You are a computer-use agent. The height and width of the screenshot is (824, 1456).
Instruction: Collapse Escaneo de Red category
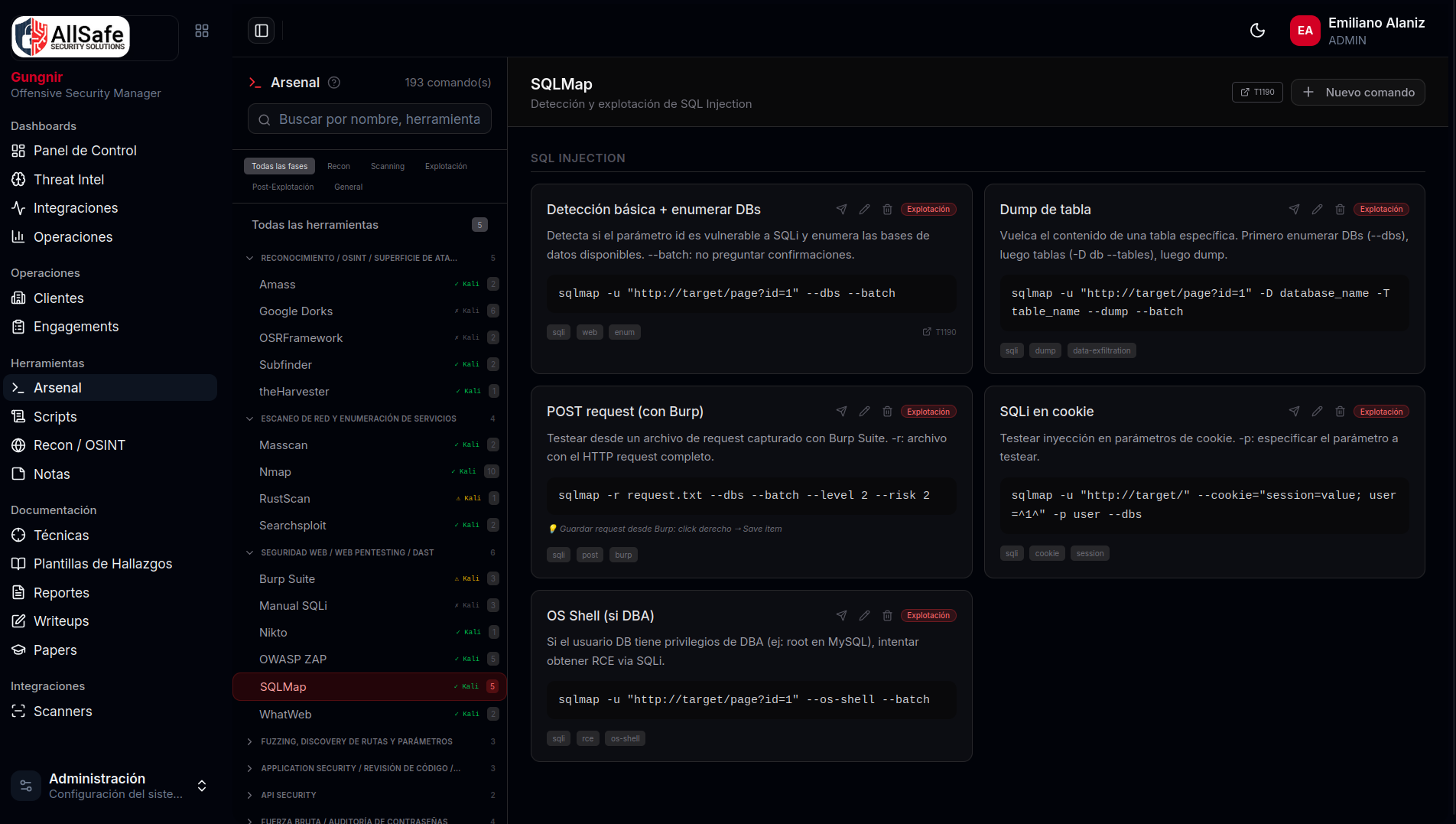(370, 419)
